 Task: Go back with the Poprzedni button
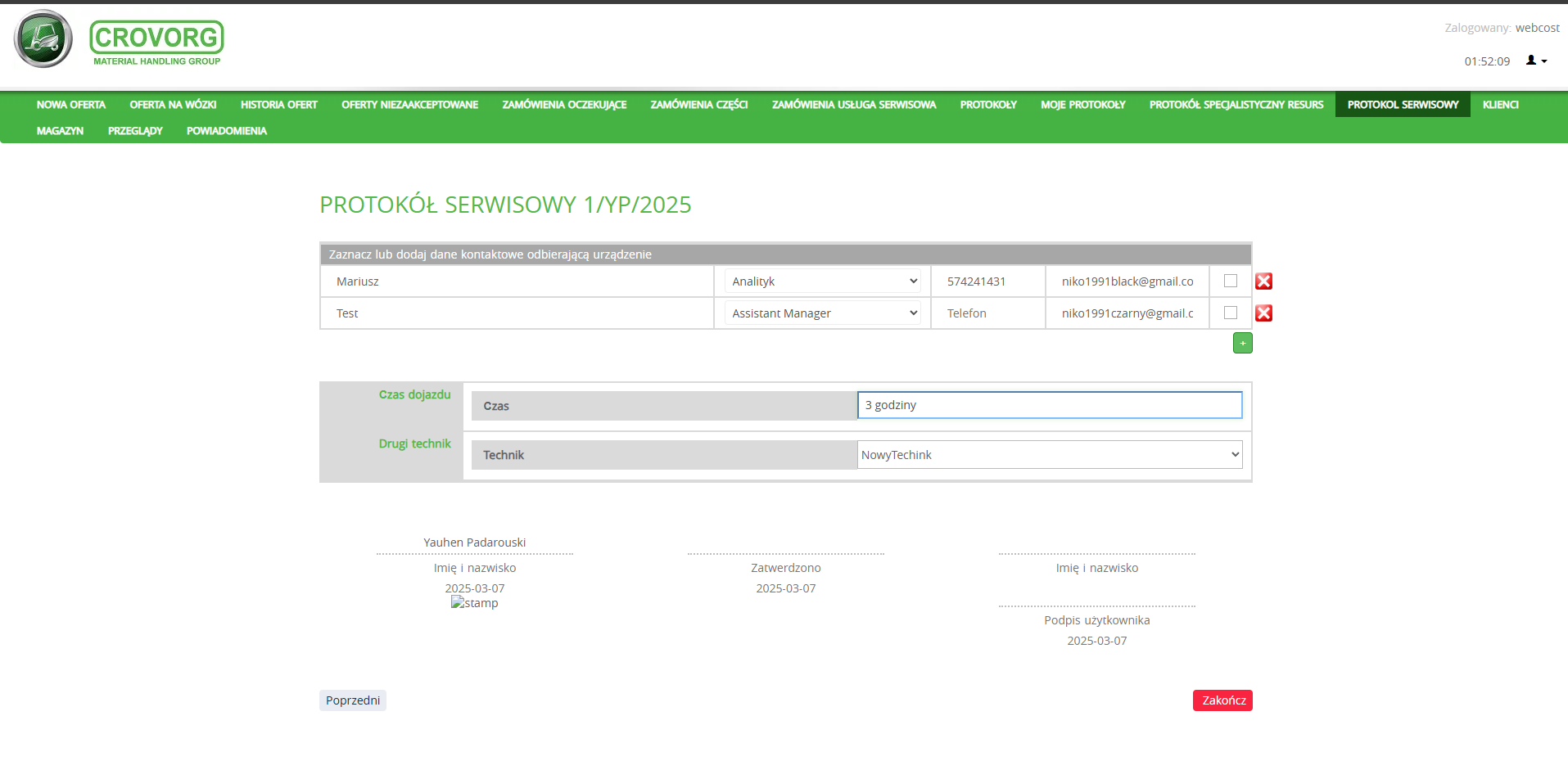point(353,700)
